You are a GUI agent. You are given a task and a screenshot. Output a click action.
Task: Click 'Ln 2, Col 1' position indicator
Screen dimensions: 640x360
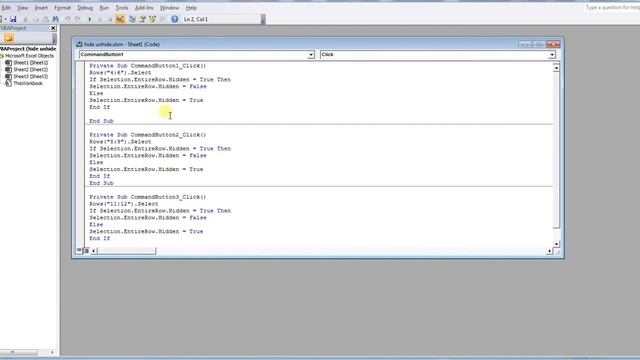[x=196, y=19]
